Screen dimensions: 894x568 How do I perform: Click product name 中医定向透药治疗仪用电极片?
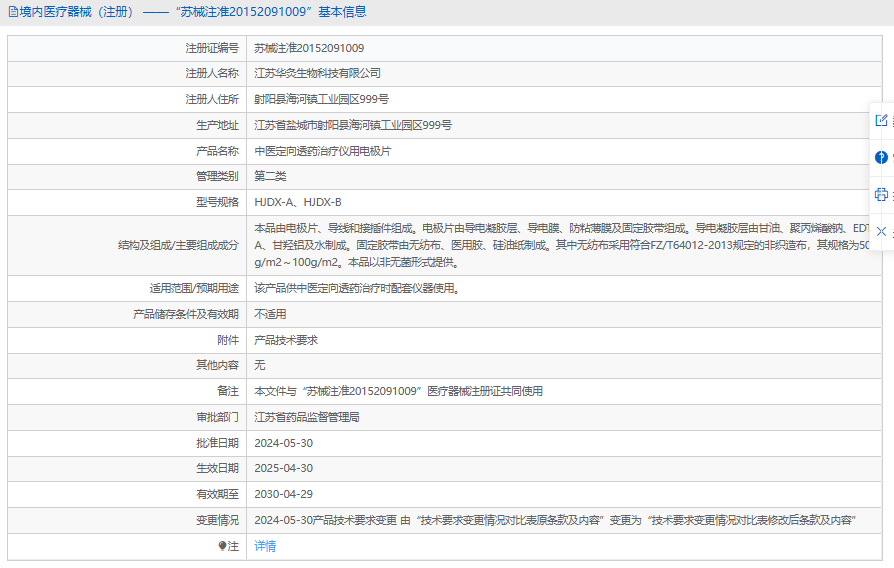point(323,152)
